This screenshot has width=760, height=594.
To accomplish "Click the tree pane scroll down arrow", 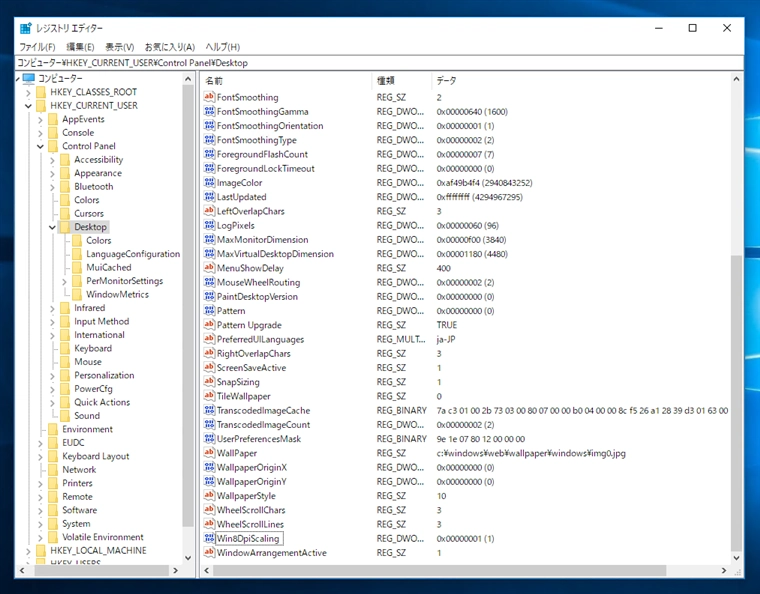I will point(188,558).
